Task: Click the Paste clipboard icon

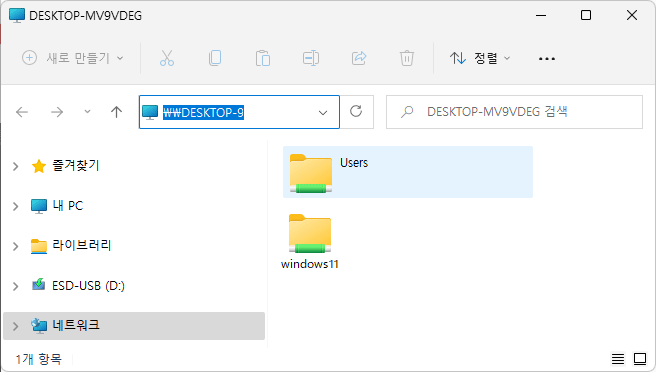Action: click(263, 58)
